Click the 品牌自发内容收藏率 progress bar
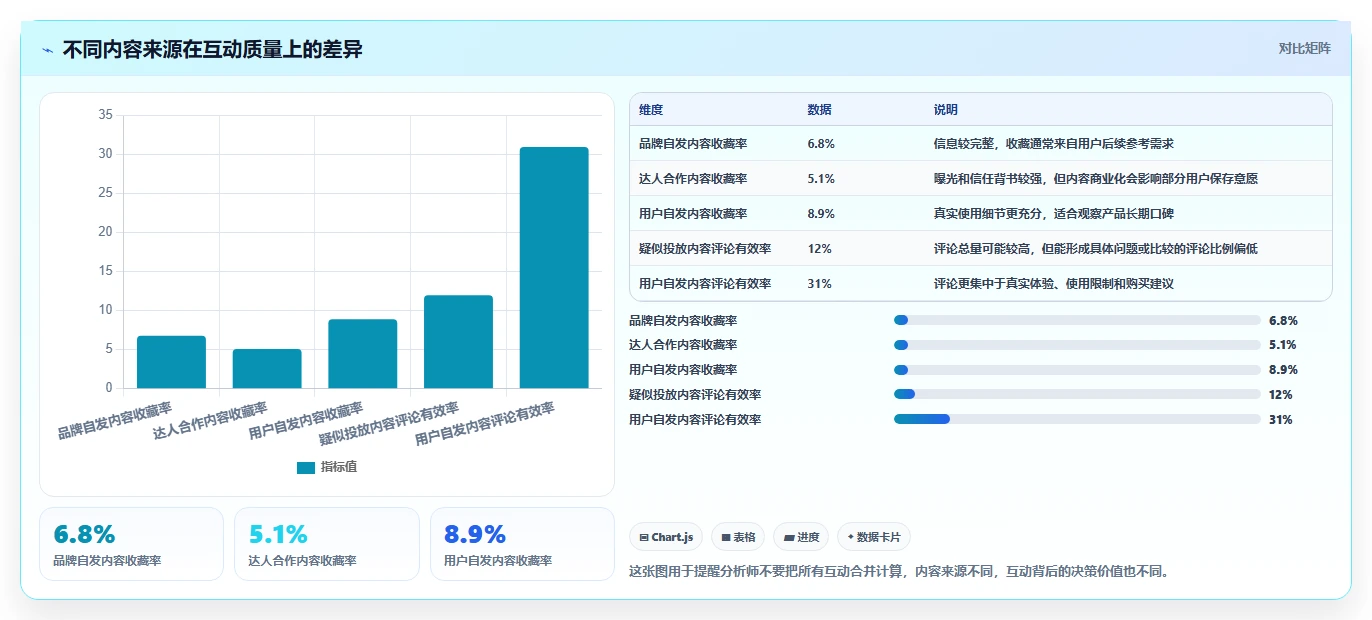The width and height of the screenshot is (1372, 620). pos(1077,320)
